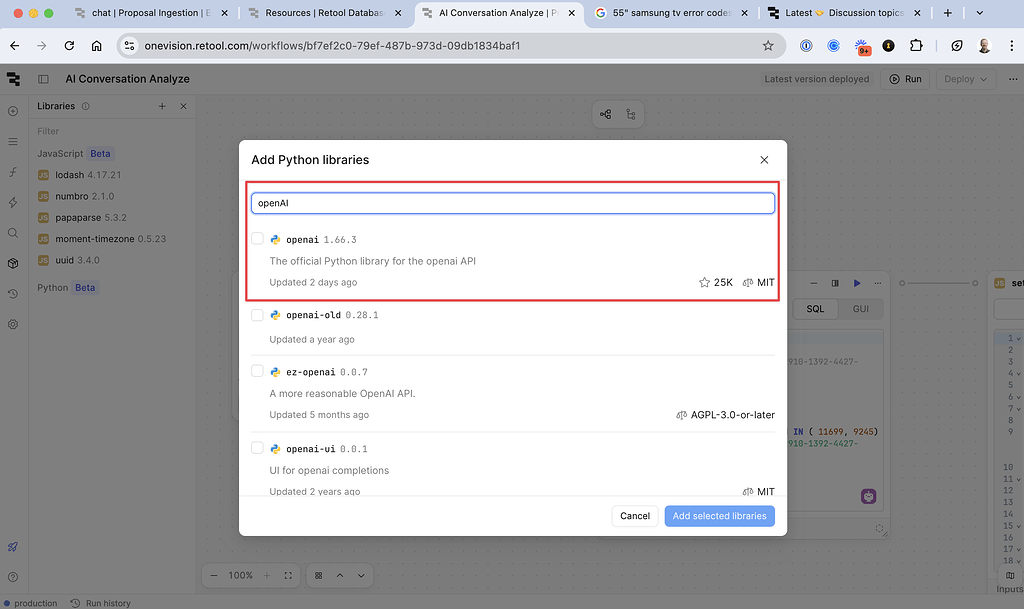Switch to the GUI tab on the query block
Screen dimensions: 1024x609
click(x=861, y=309)
